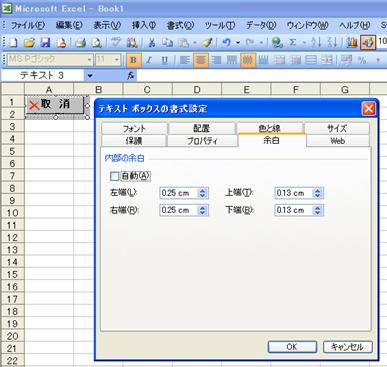Toggle the 自動(A) checkbox
Viewport: 387px width, 367px height.
click(x=114, y=176)
